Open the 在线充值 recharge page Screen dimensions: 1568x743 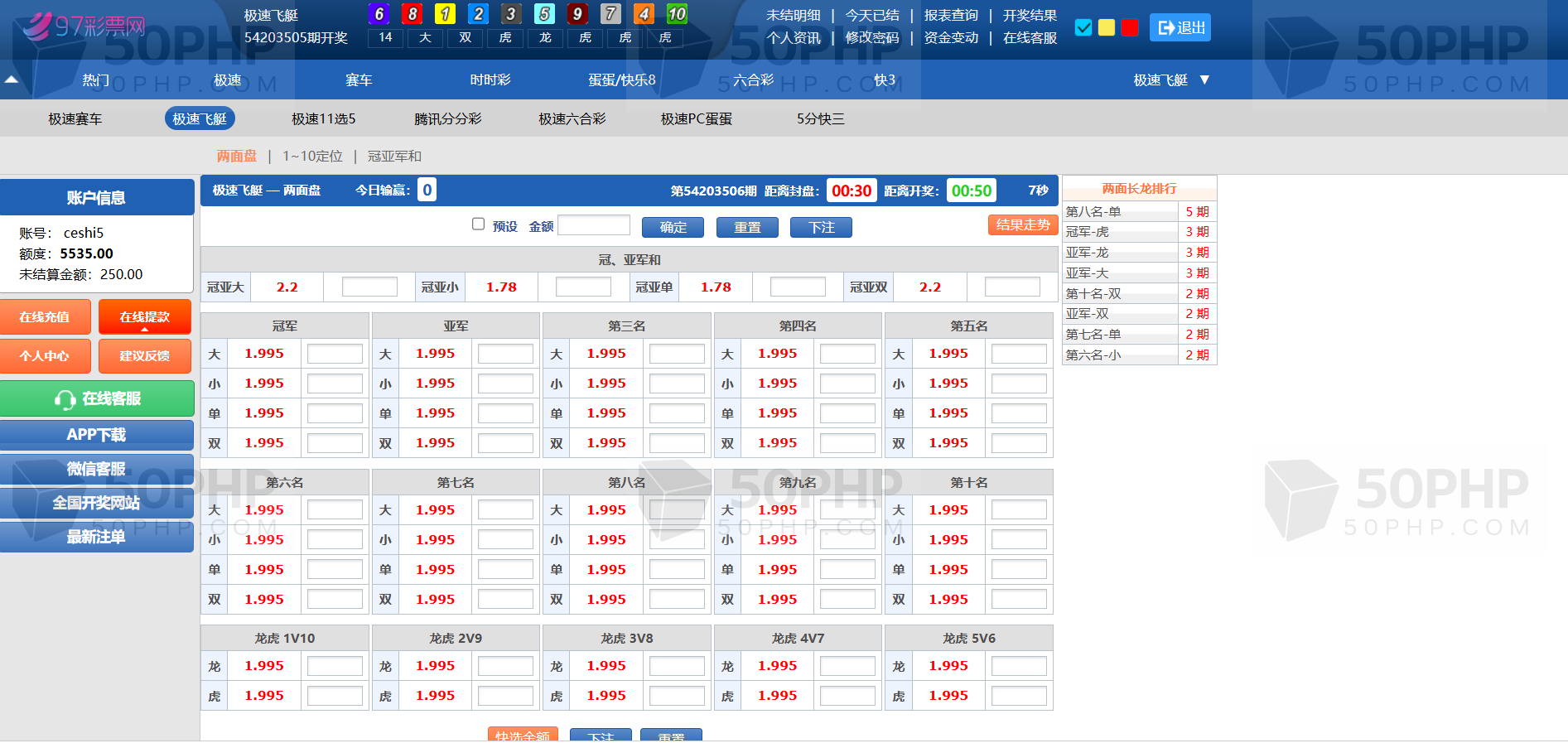45,317
